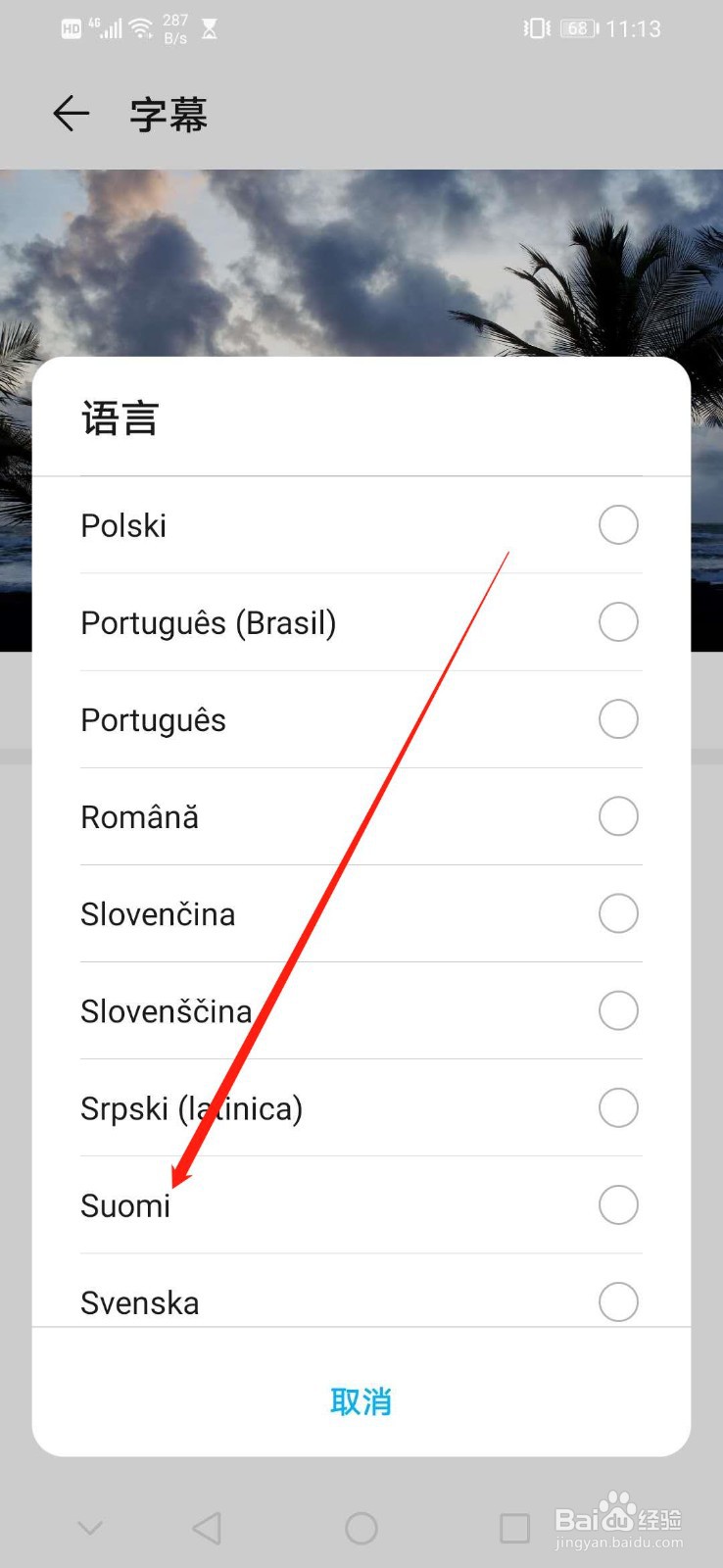723x1568 pixels.
Task: Select the Suomi radio button
Action: coord(618,1204)
